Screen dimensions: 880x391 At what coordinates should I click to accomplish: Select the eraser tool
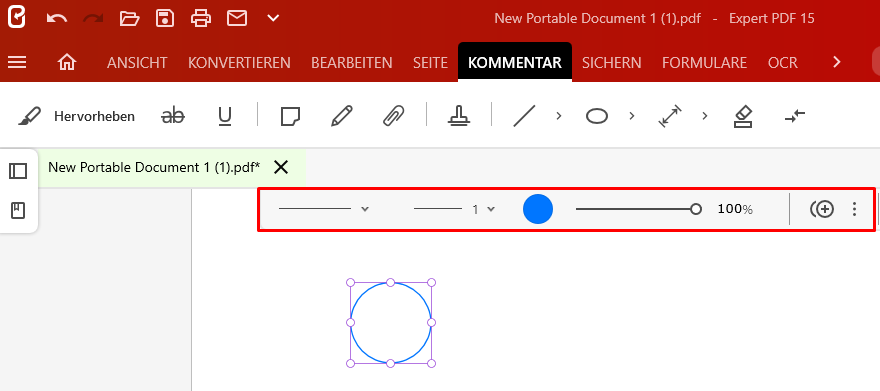[743, 117]
